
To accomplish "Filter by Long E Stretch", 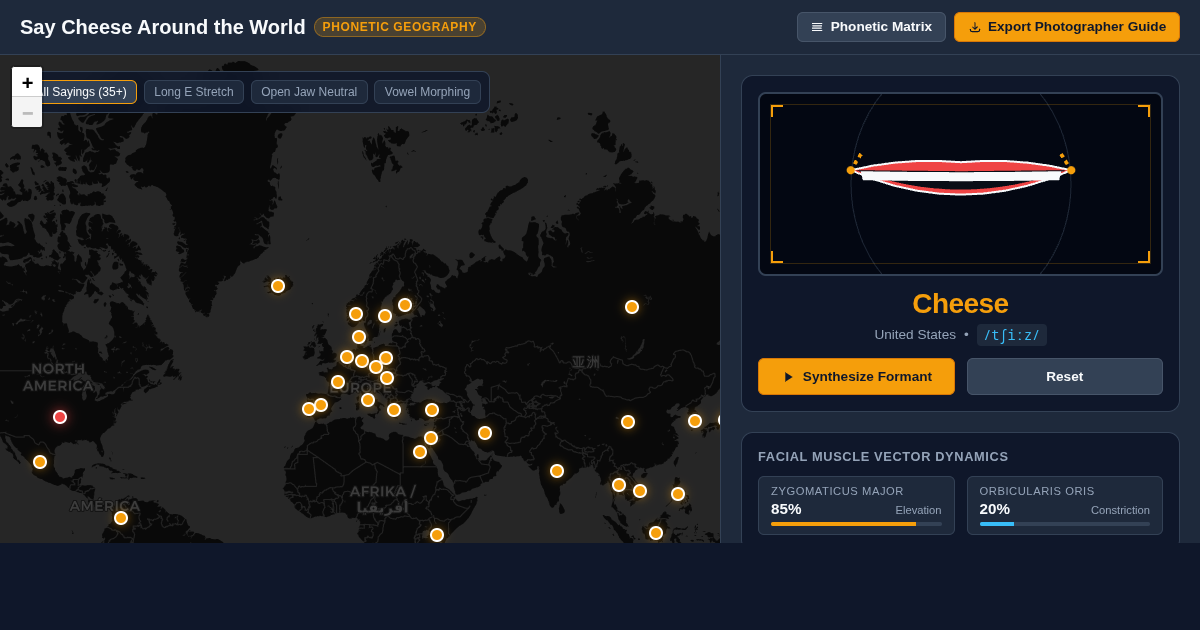I will pyautogui.click(x=194, y=92).
